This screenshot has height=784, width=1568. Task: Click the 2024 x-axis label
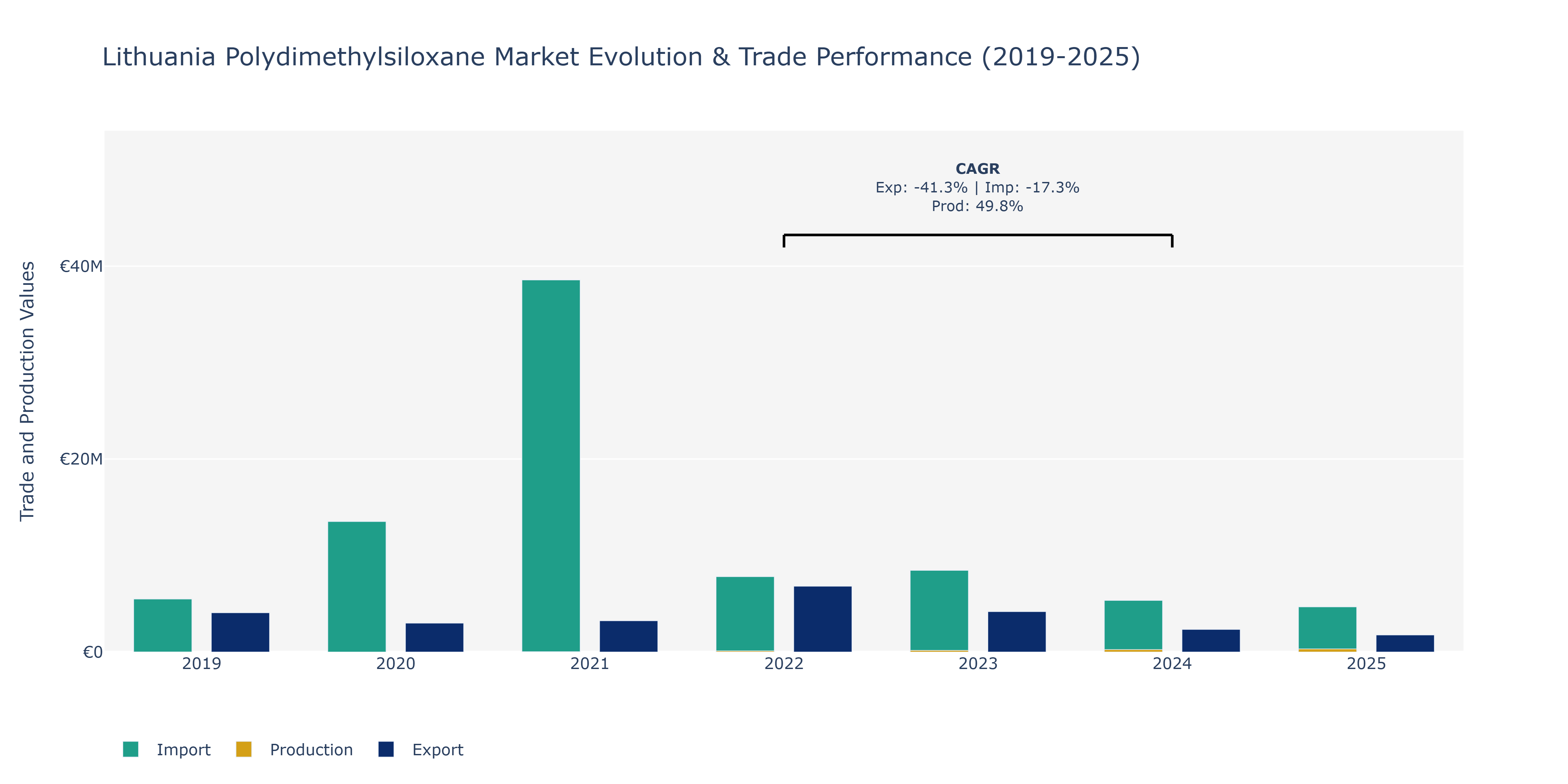coord(1172,663)
